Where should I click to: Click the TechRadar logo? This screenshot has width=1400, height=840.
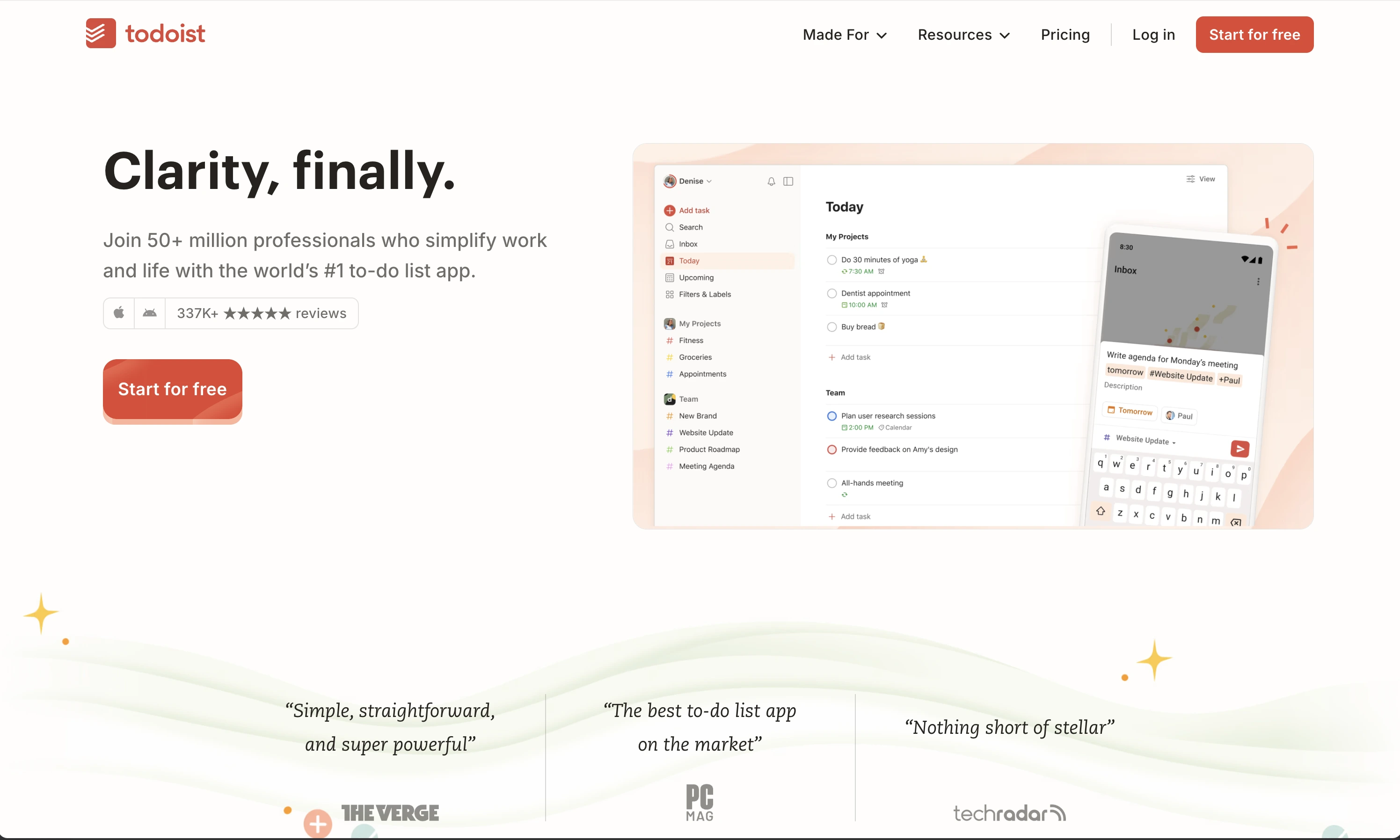[x=1009, y=813]
